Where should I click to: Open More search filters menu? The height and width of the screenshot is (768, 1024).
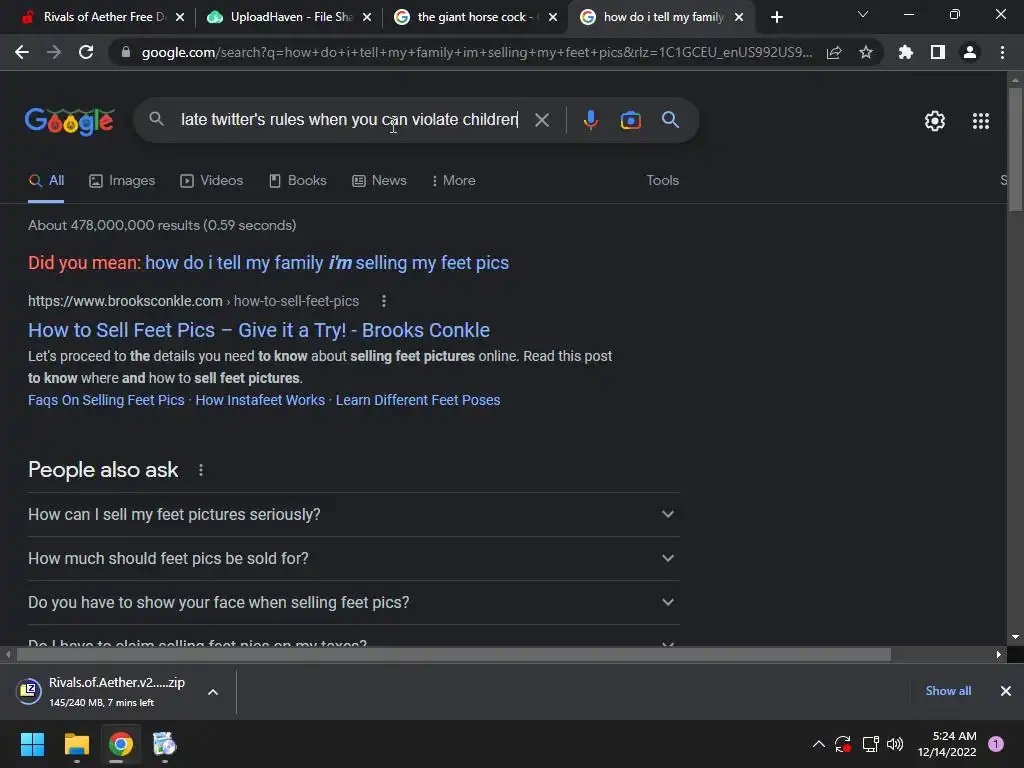(453, 180)
